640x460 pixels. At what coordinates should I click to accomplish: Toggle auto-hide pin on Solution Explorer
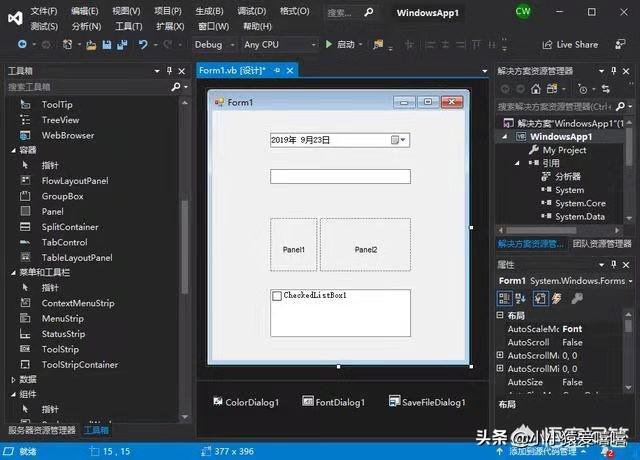coord(613,71)
